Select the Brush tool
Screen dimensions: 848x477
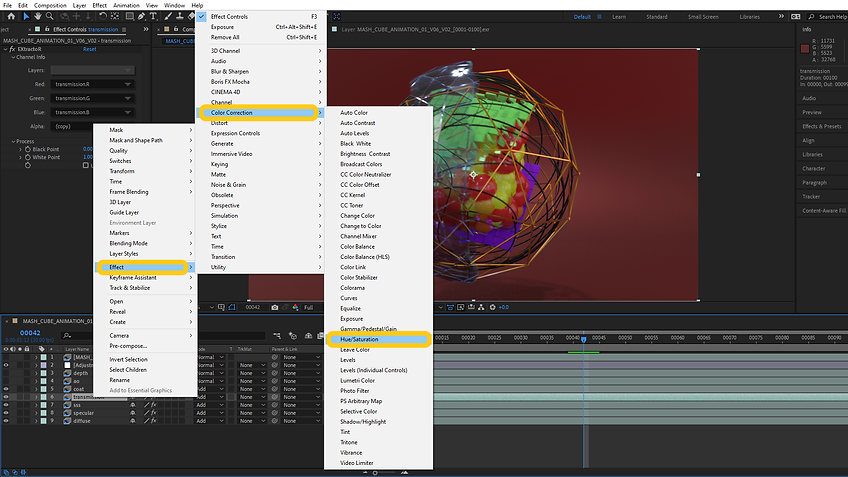(x=168, y=16)
